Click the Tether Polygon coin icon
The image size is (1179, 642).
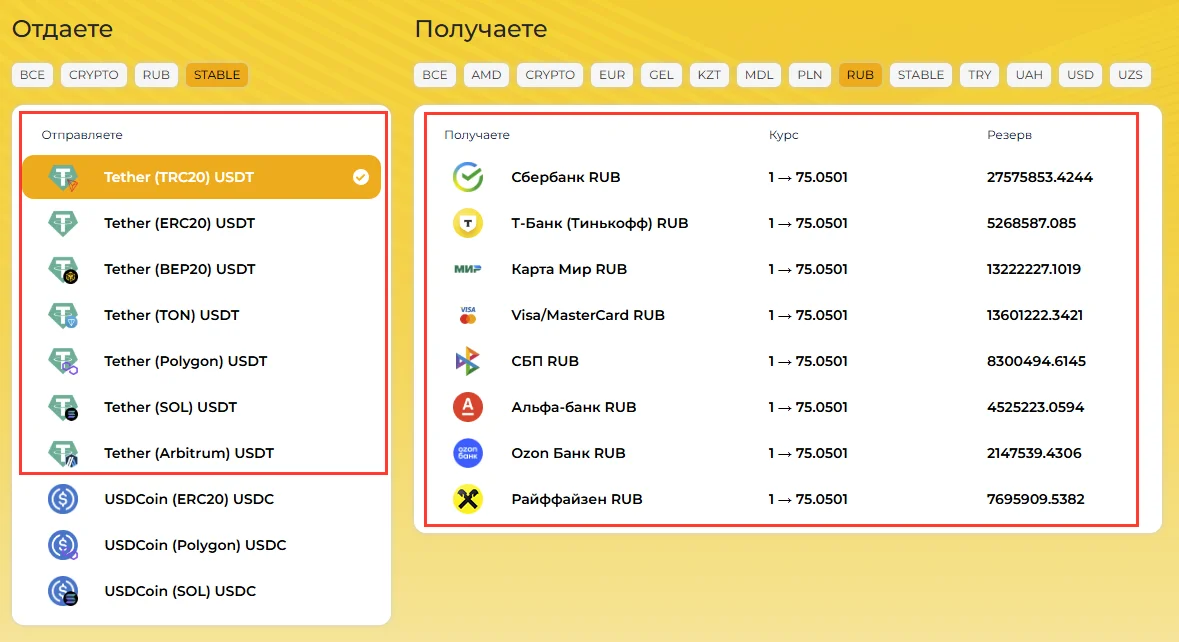point(63,361)
